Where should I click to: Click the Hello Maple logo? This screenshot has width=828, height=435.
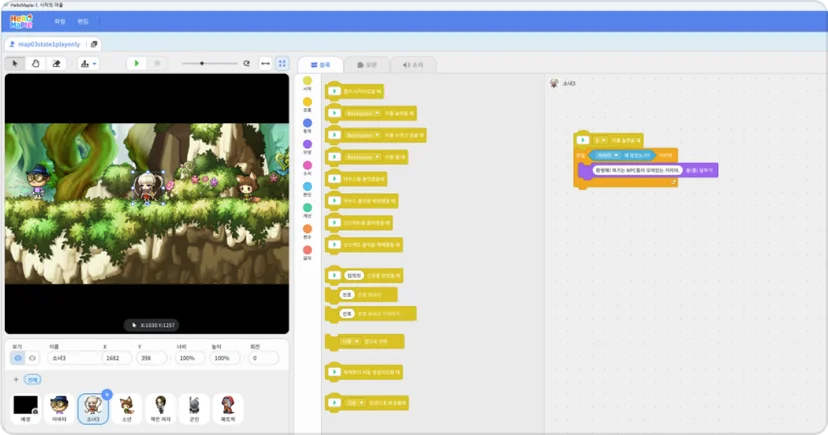click(21, 21)
